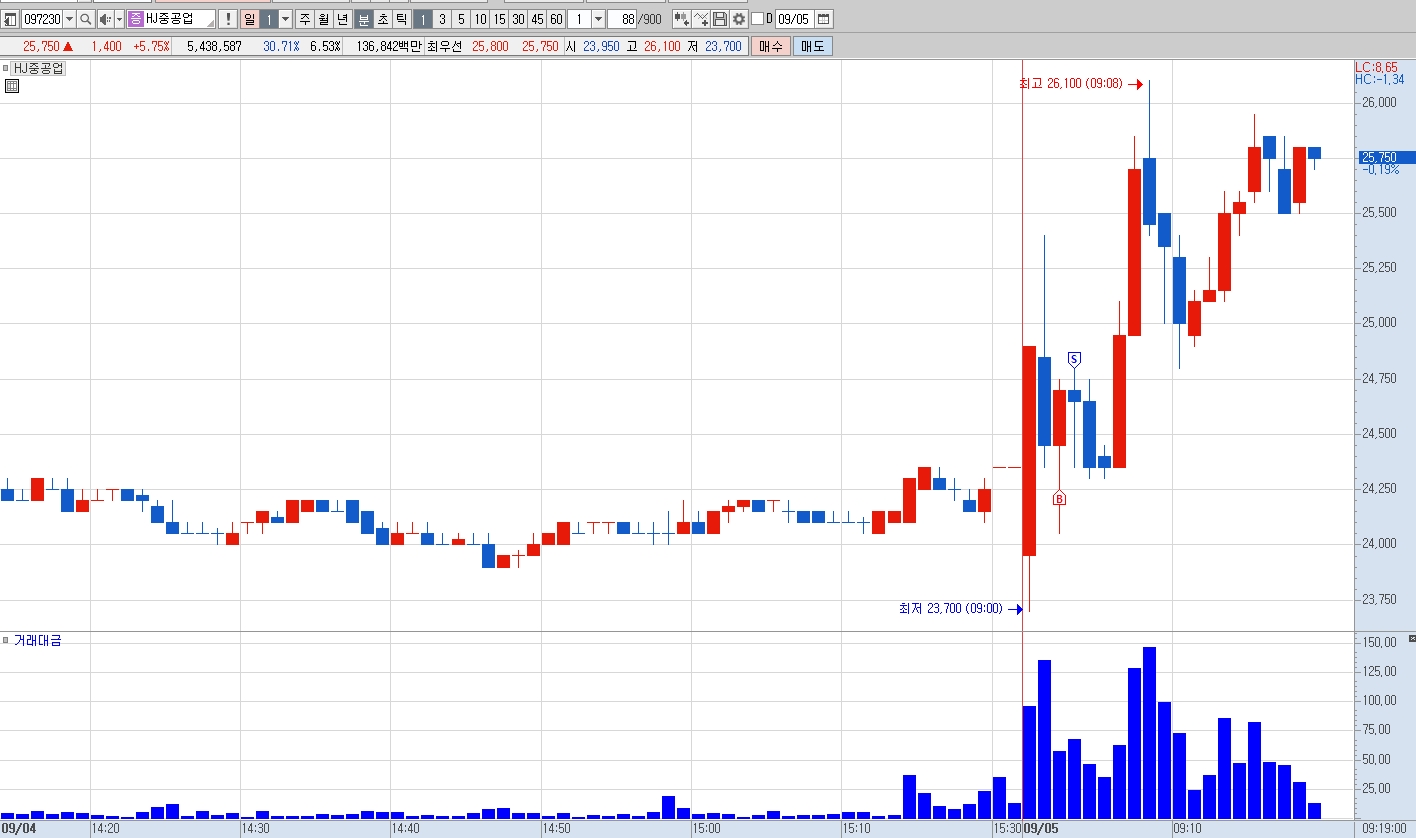Viewport: 1416px width, 838px height.
Task: Open the stock search magnifier icon
Action: click(86, 19)
